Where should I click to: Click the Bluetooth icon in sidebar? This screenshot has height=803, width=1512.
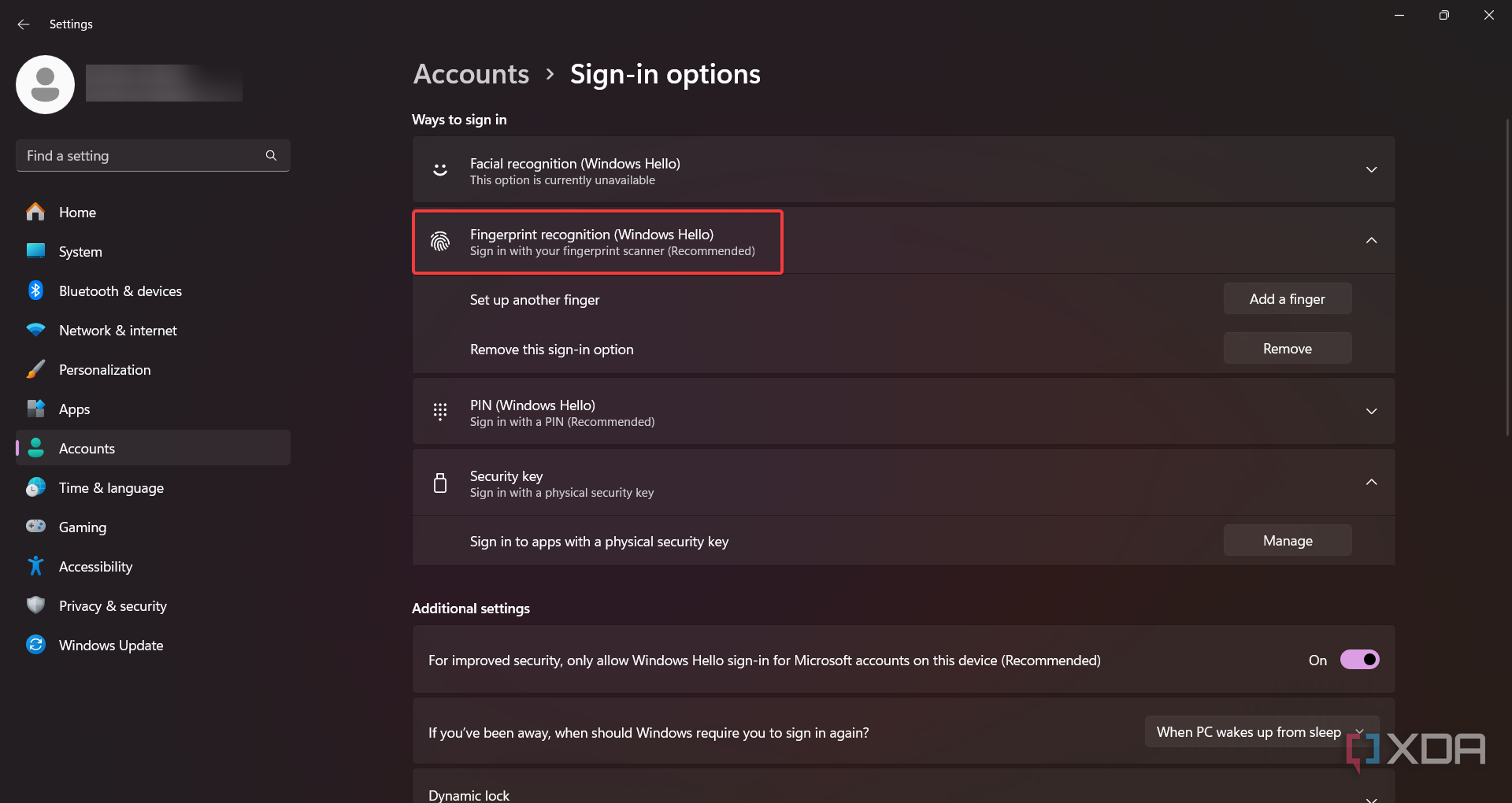point(35,290)
